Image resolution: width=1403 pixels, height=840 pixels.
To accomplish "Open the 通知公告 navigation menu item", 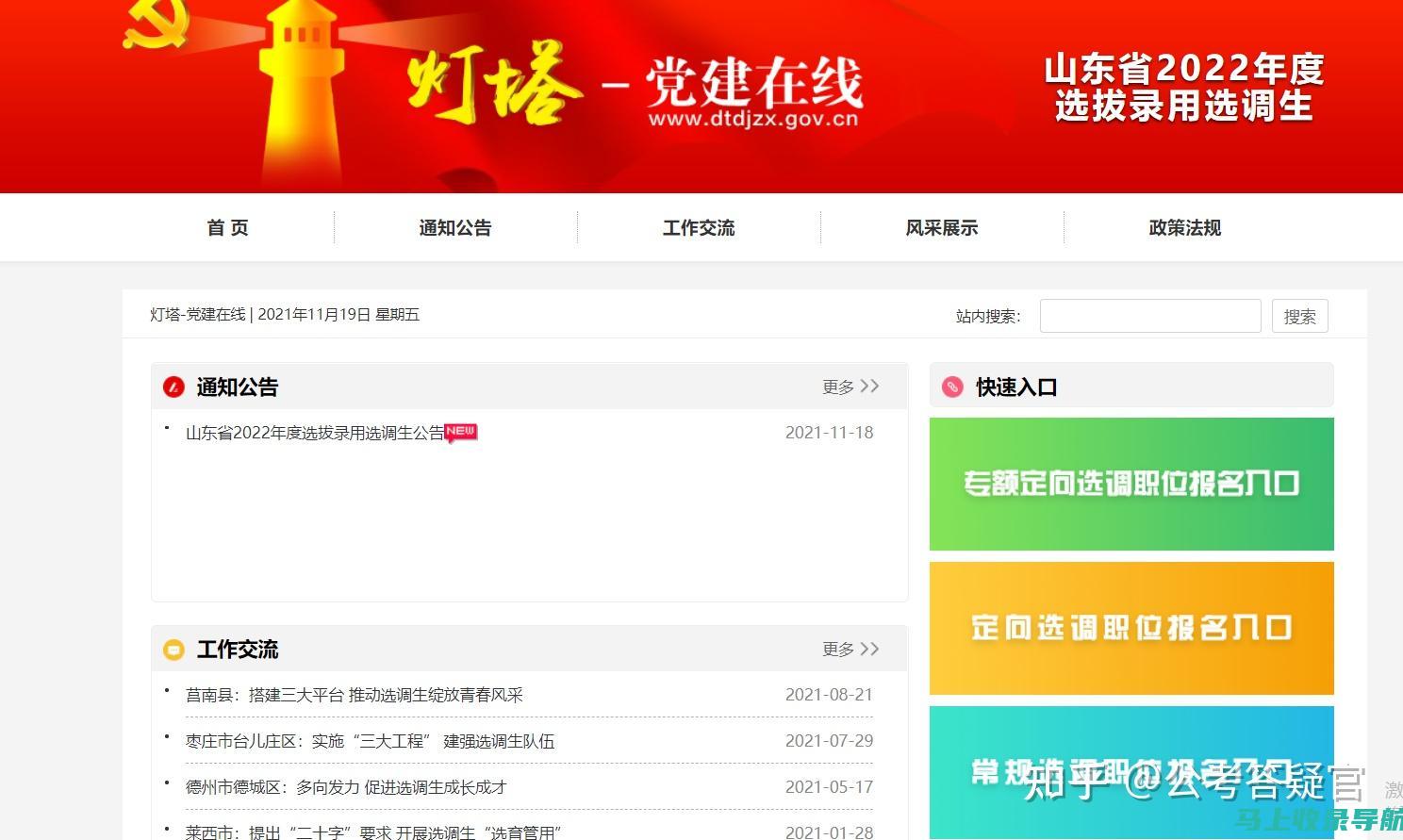I will pyautogui.click(x=455, y=228).
